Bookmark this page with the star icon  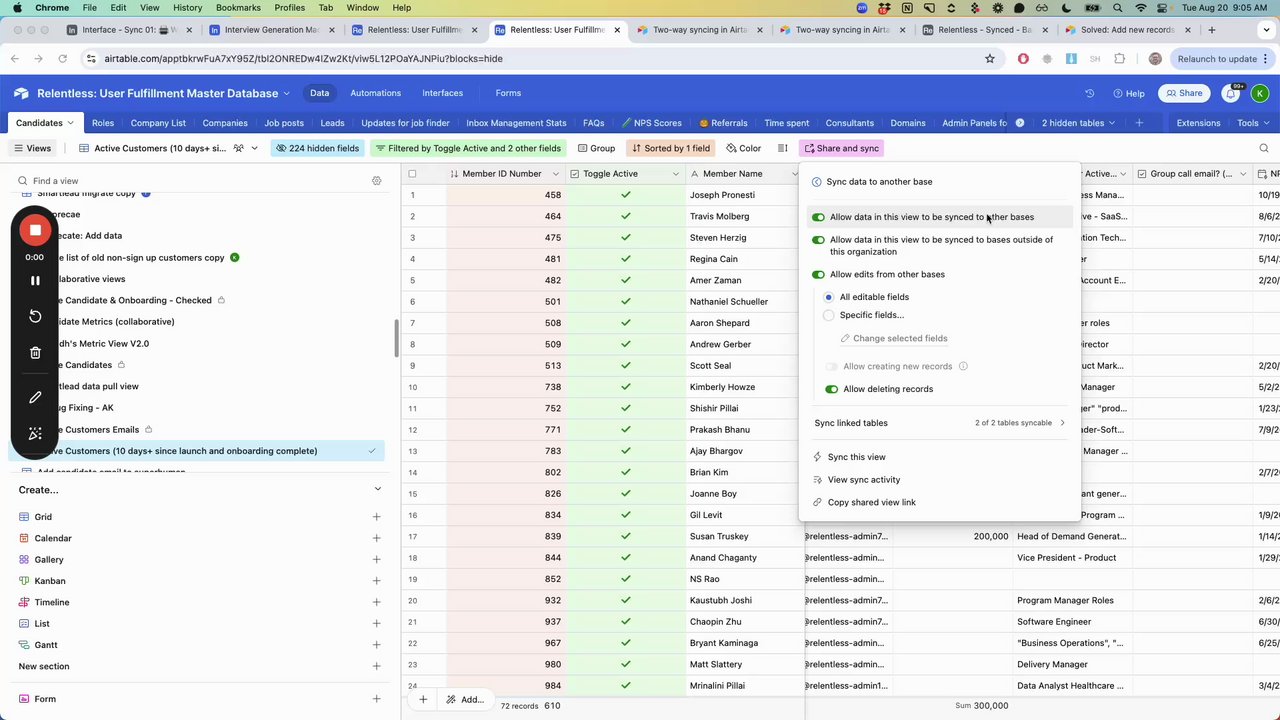[x=990, y=59]
